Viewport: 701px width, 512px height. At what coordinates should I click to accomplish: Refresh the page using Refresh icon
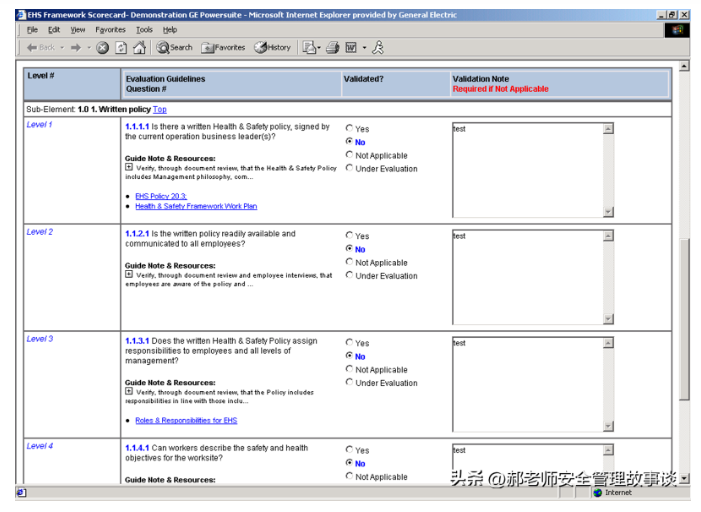(x=121, y=47)
